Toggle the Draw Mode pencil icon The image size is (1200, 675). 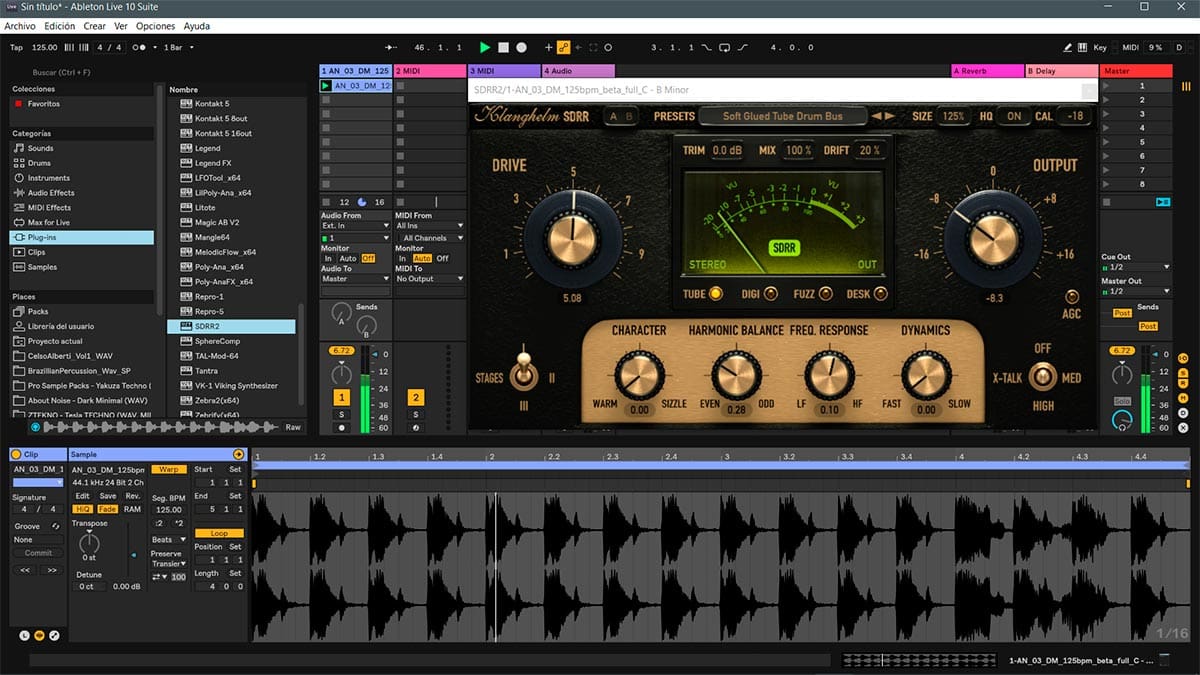coord(1068,47)
